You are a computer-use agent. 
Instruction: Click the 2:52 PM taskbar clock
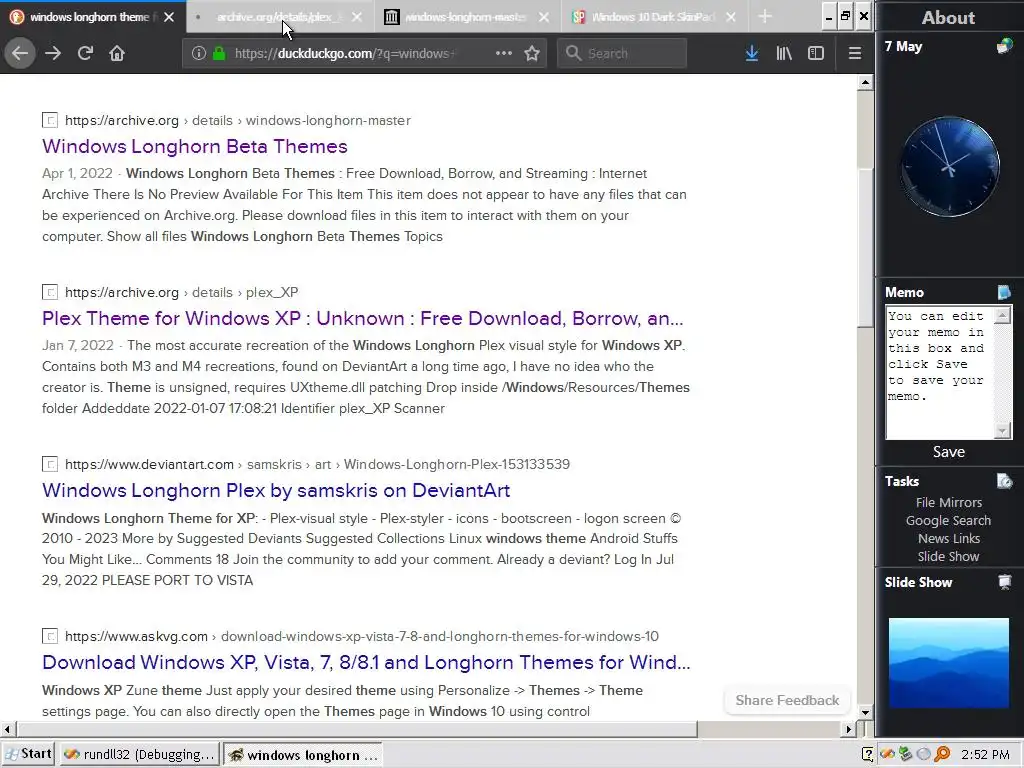985,754
